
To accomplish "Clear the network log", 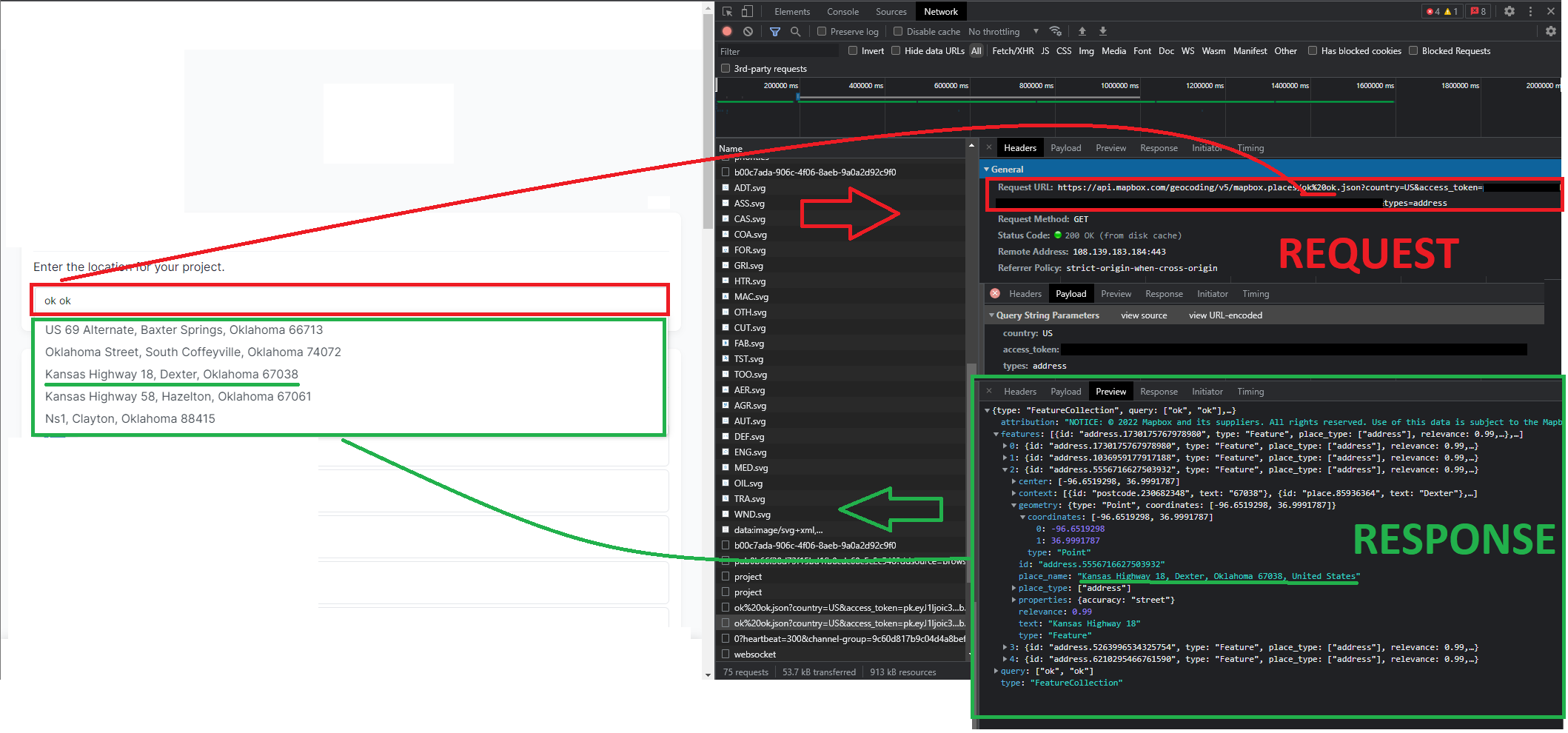I will pyautogui.click(x=748, y=31).
